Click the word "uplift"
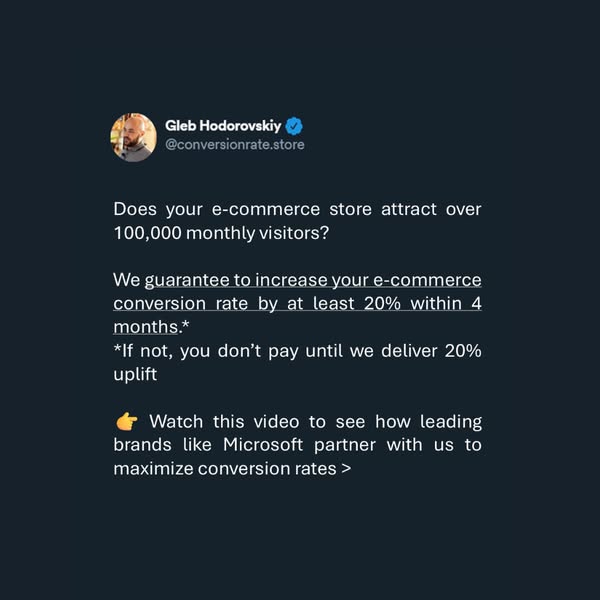600x600 pixels. [135, 374]
